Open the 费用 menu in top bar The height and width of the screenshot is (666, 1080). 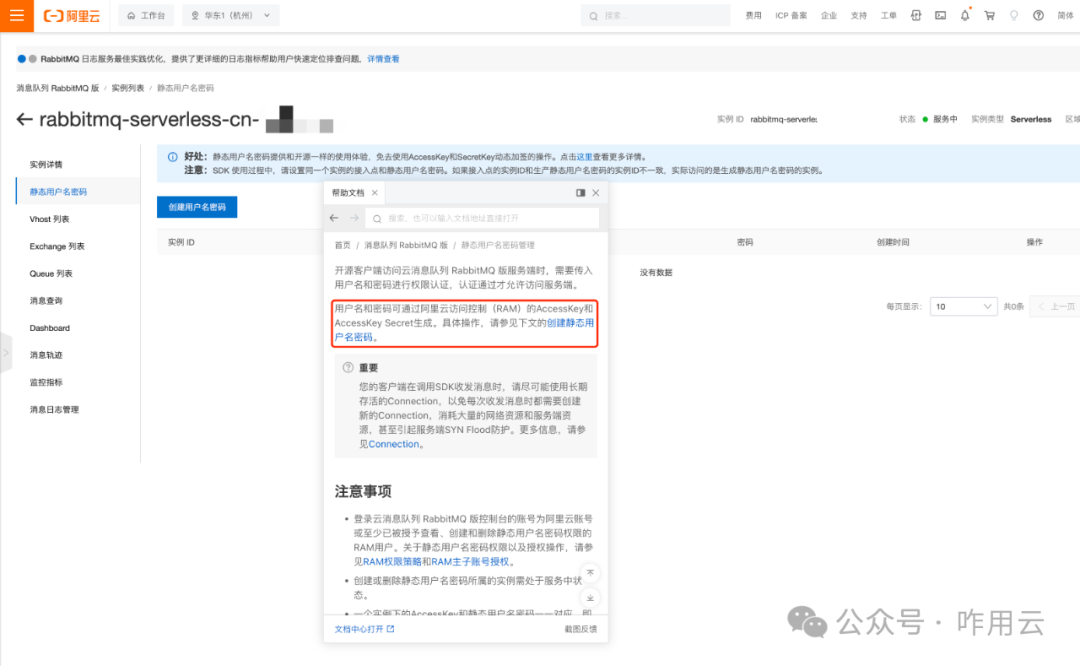click(754, 15)
